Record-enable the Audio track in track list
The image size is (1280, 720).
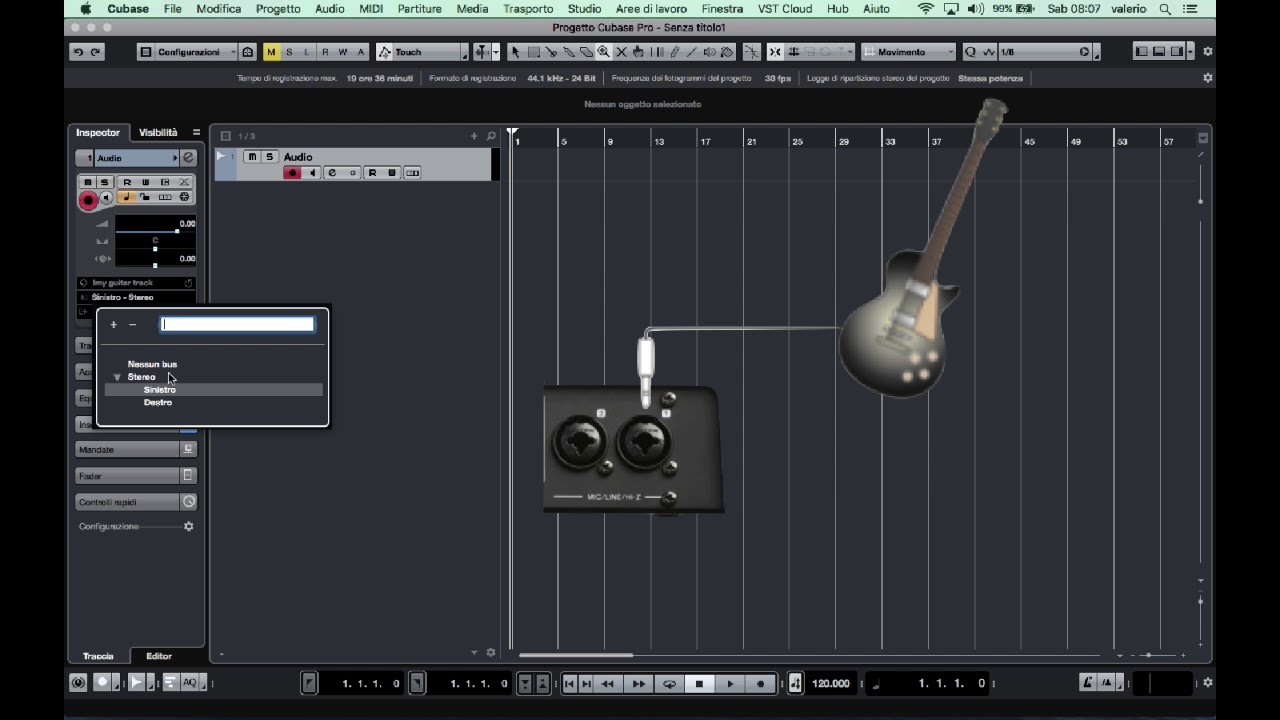(292, 173)
